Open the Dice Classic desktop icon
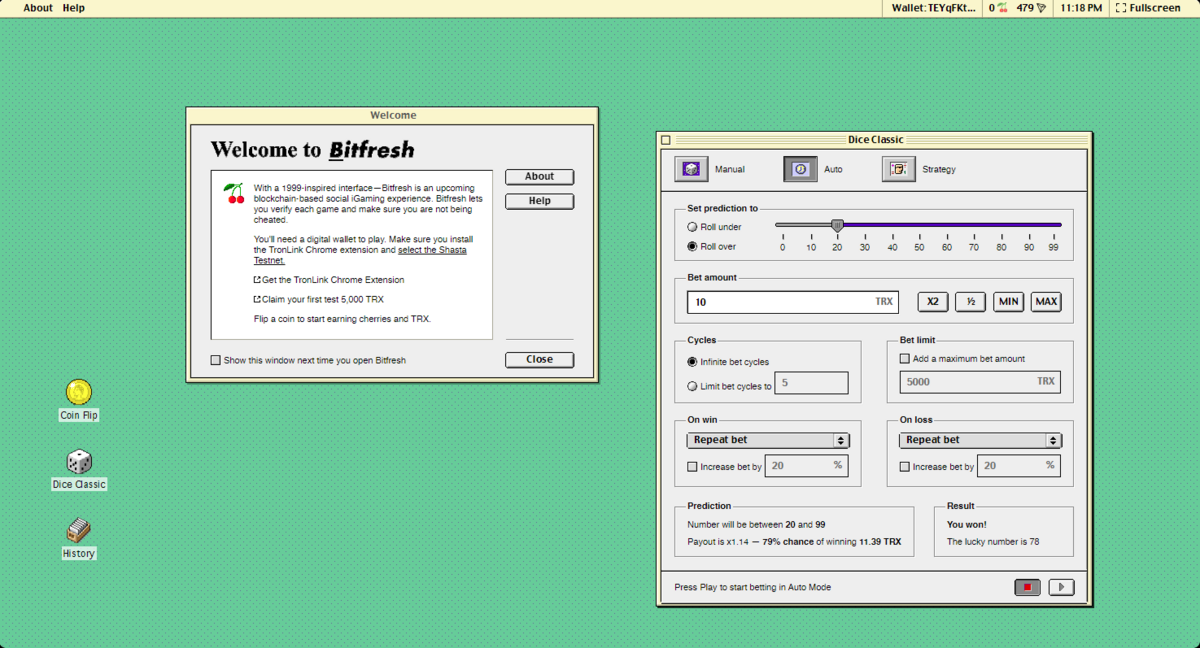The image size is (1200, 648). coord(79,469)
